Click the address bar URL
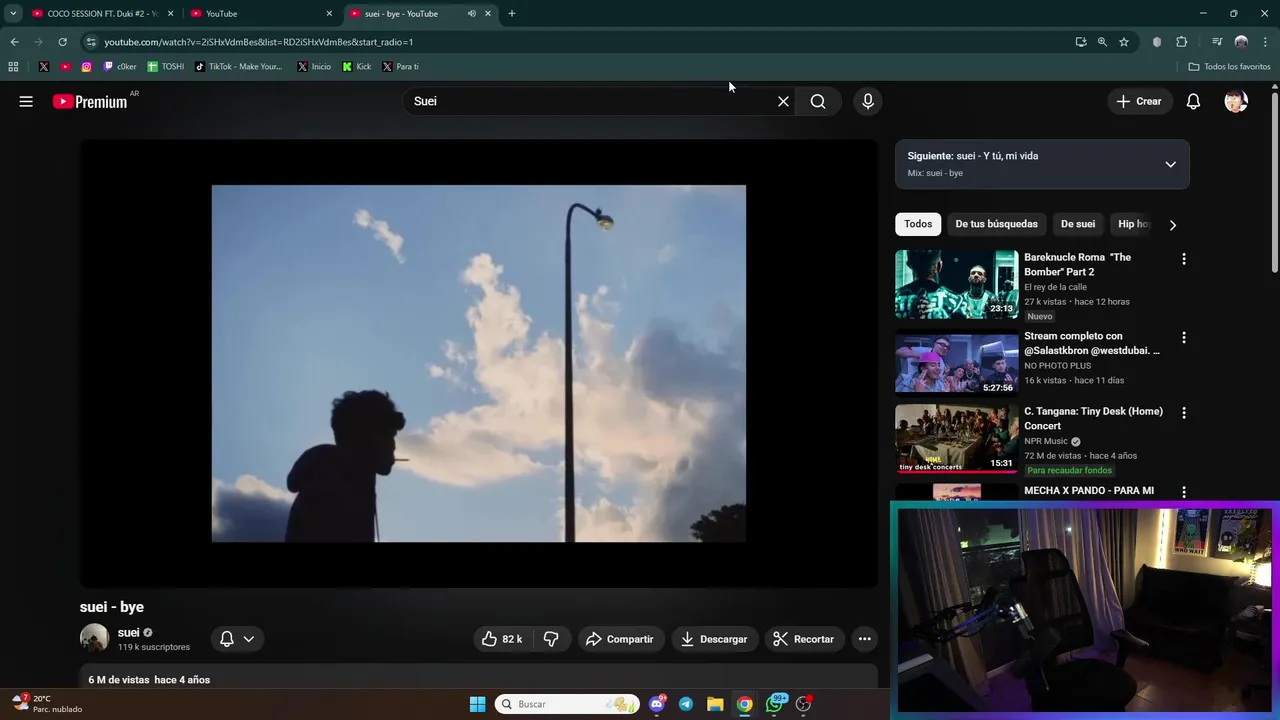 (259, 42)
